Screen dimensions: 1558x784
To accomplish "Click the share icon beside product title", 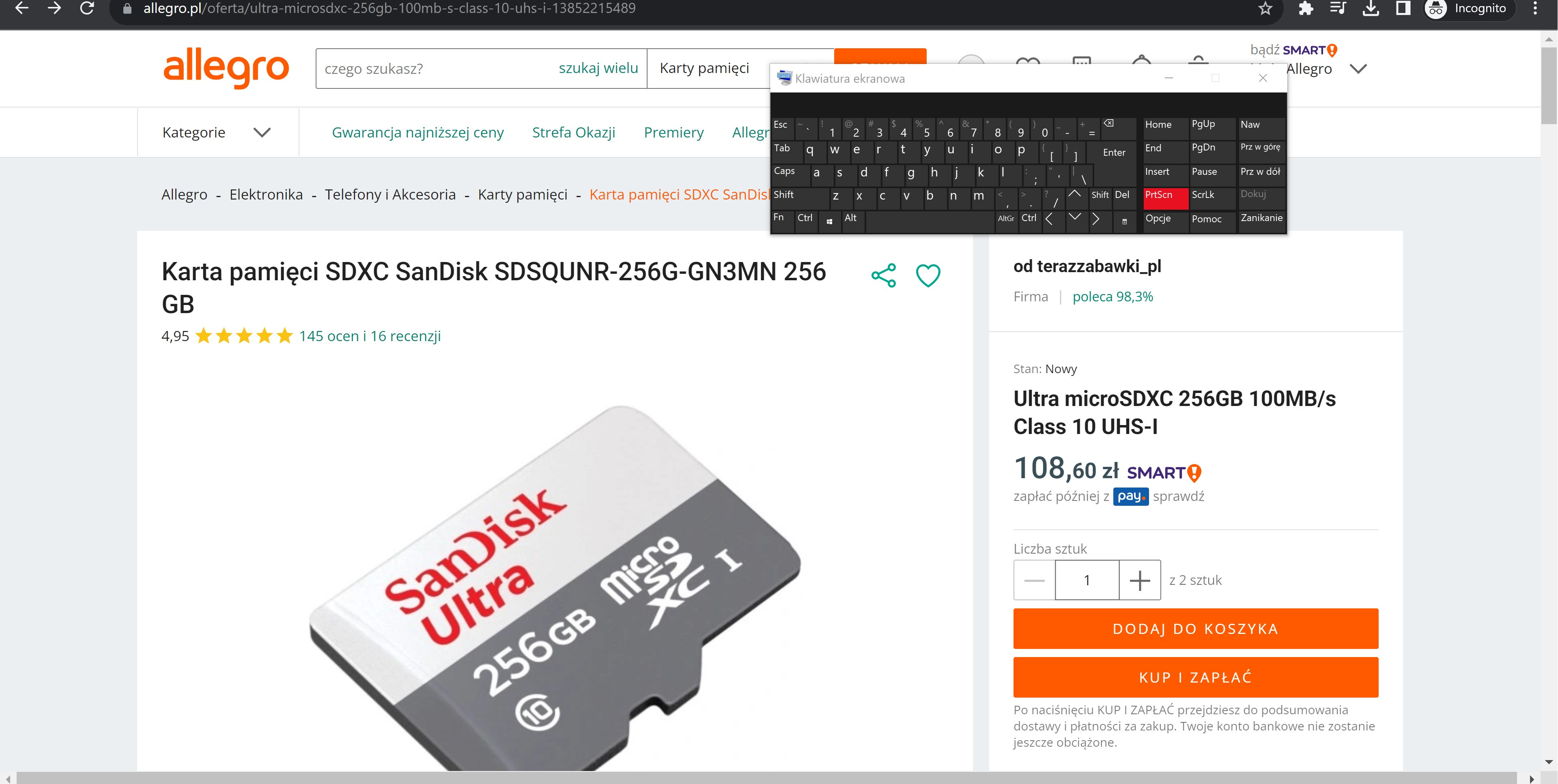I will pyautogui.click(x=883, y=276).
